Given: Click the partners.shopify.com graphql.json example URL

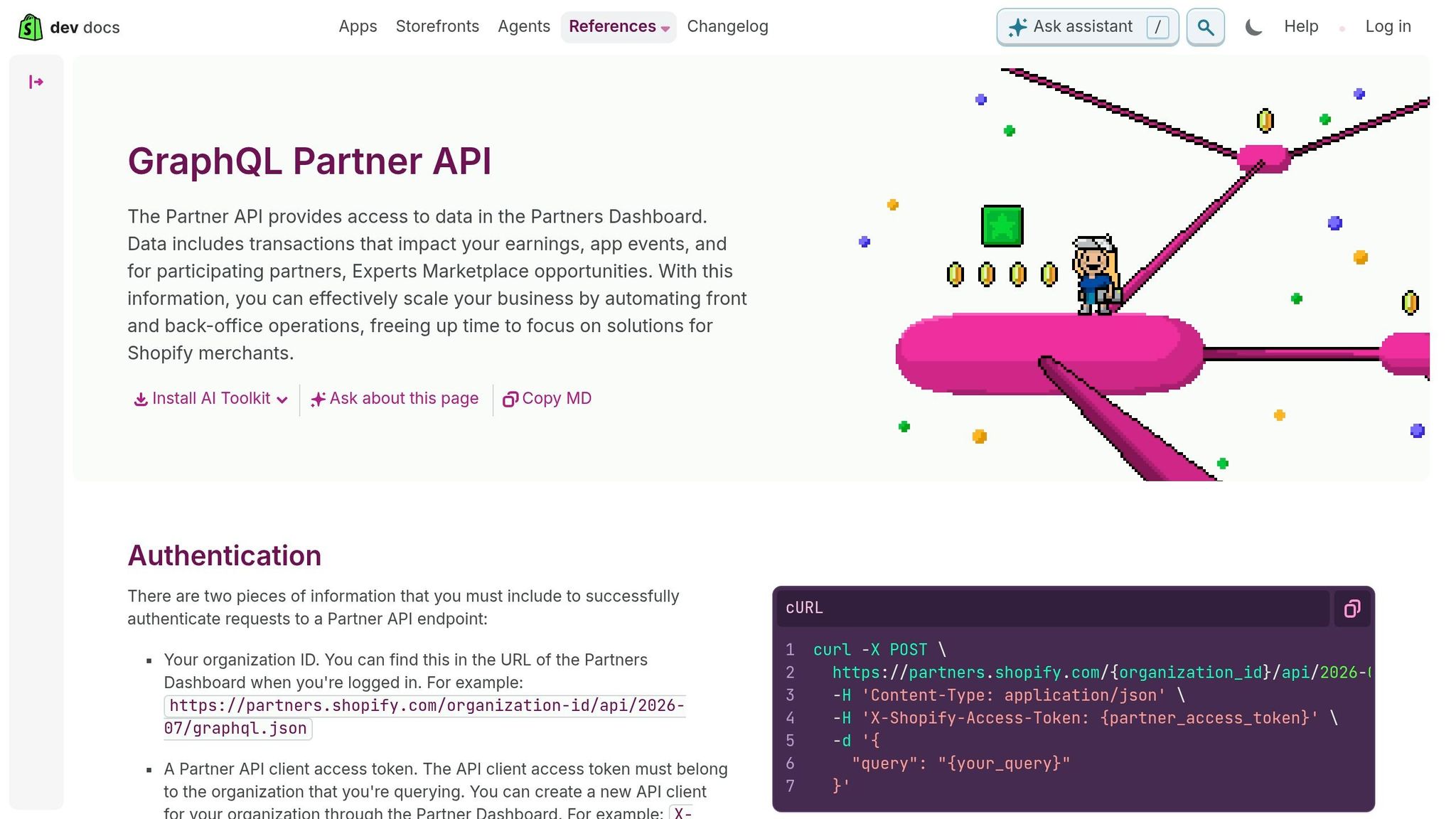Looking at the screenshot, I should (x=424, y=717).
